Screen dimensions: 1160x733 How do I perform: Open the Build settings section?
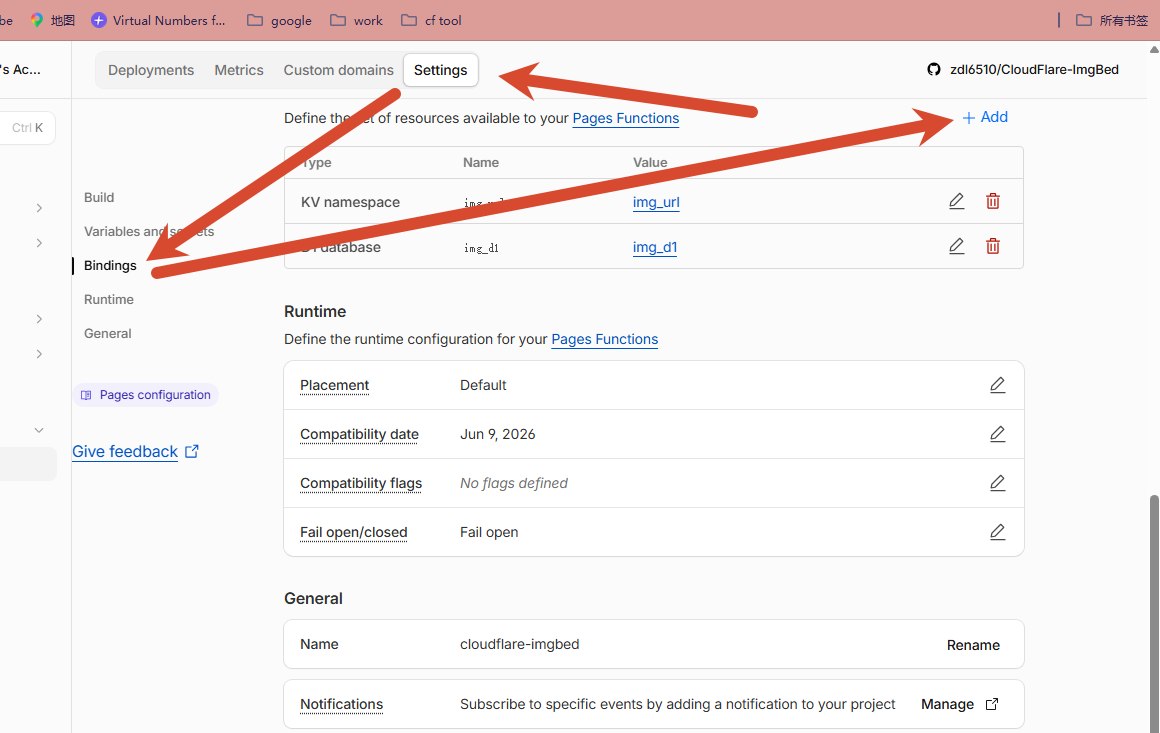tap(99, 197)
